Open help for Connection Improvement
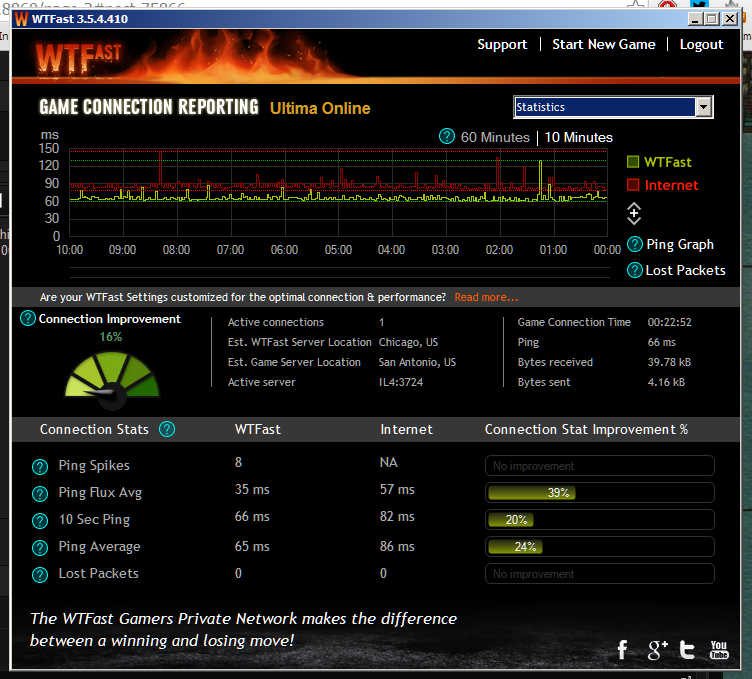 click(x=28, y=318)
